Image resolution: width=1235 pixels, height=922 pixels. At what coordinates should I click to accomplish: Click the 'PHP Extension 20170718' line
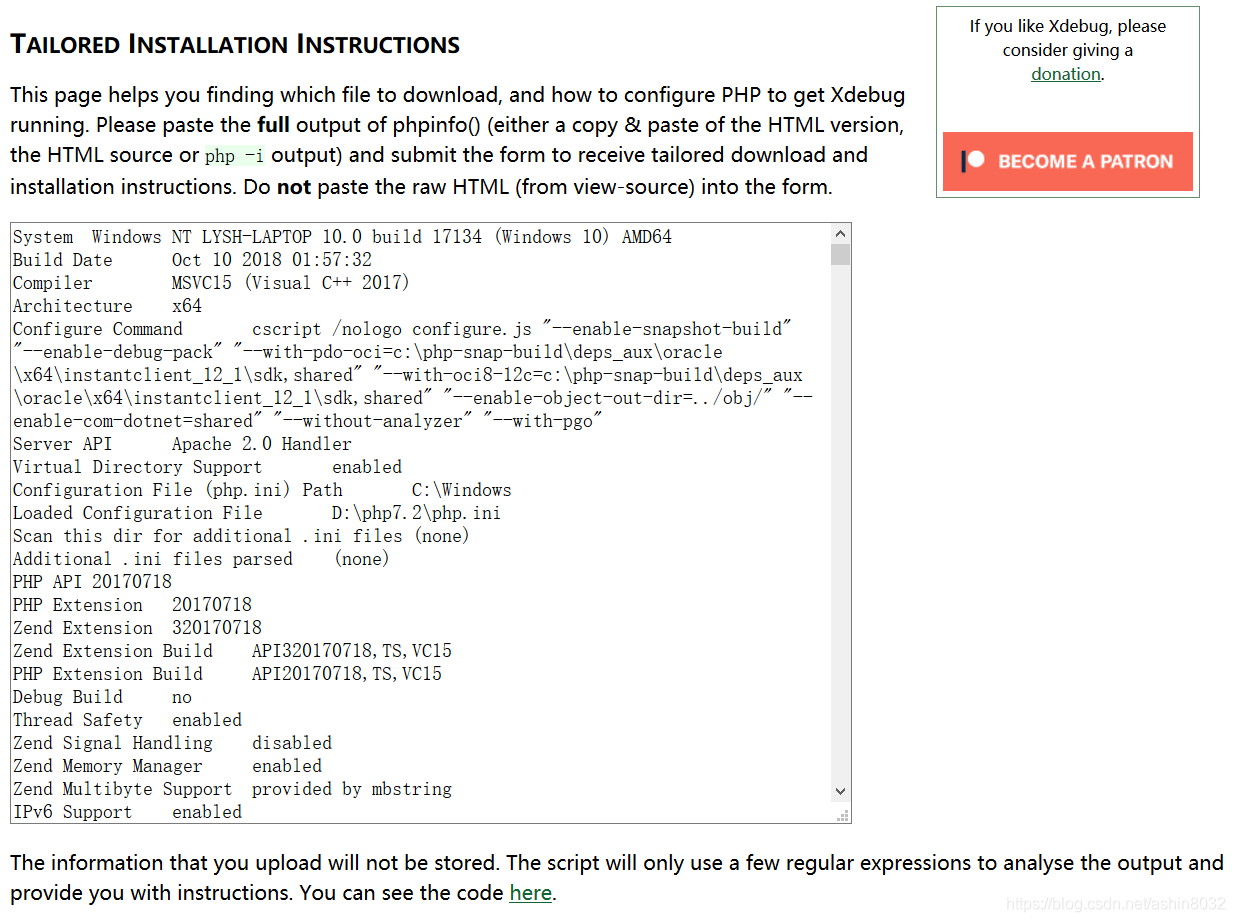pyautogui.click(x=132, y=605)
